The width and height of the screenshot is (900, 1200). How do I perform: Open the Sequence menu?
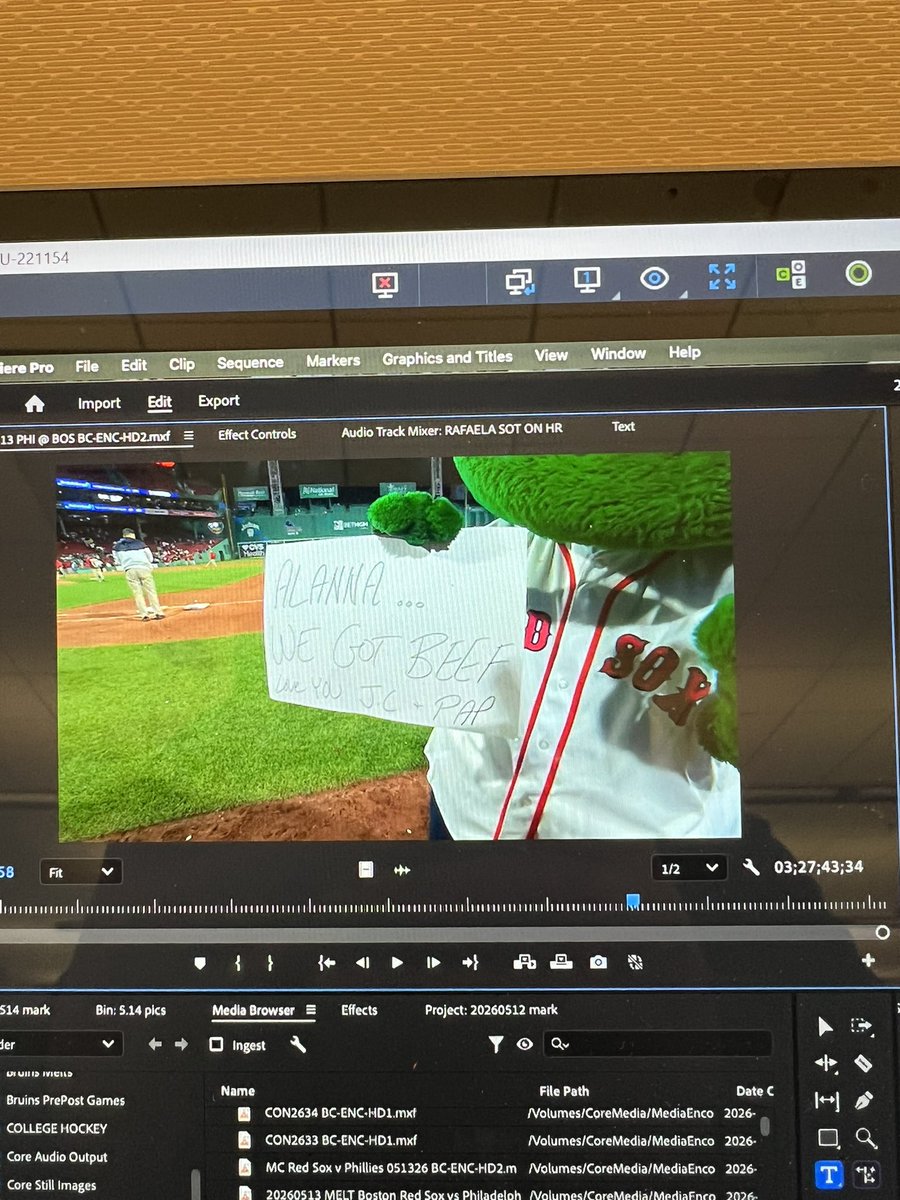point(250,362)
